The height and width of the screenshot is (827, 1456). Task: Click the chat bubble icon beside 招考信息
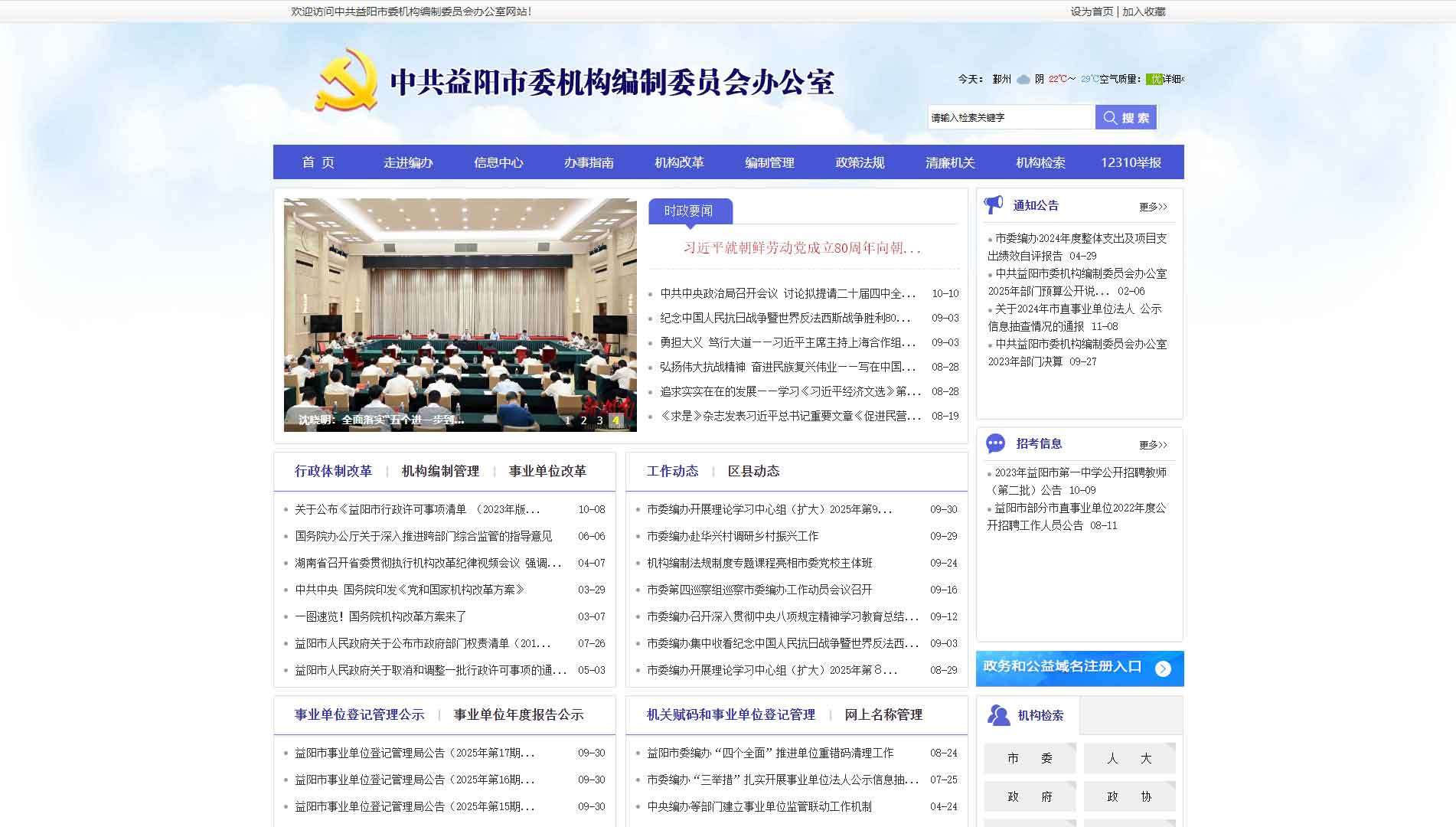coord(995,443)
